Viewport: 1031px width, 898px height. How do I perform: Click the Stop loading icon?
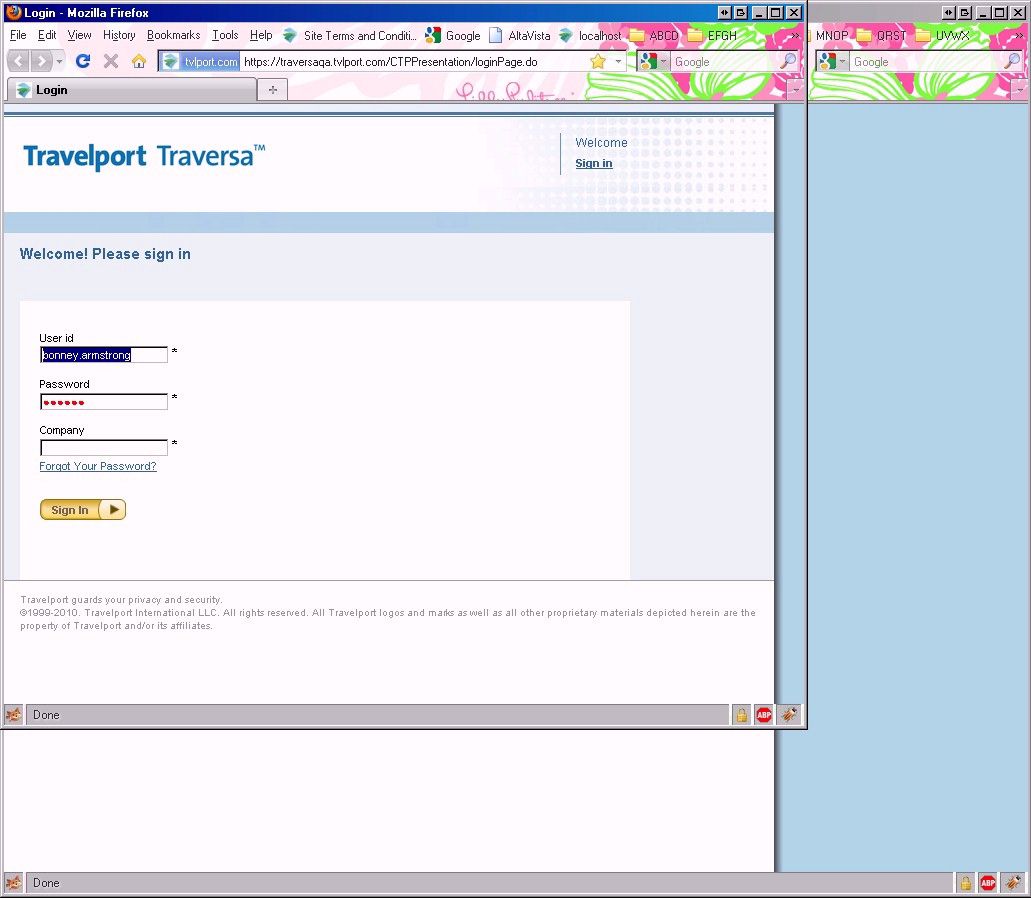pos(111,61)
